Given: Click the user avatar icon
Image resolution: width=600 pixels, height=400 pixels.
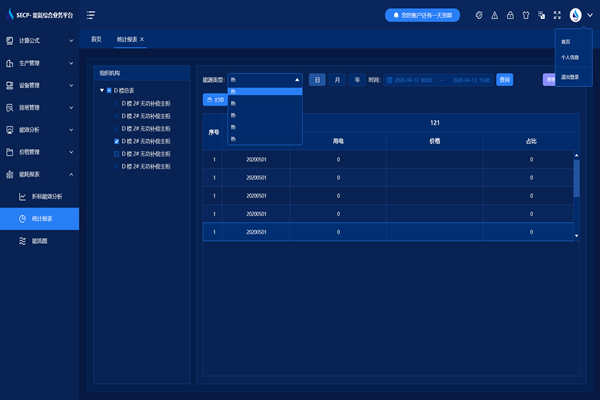Looking at the screenshot, I should click(576, 15).
